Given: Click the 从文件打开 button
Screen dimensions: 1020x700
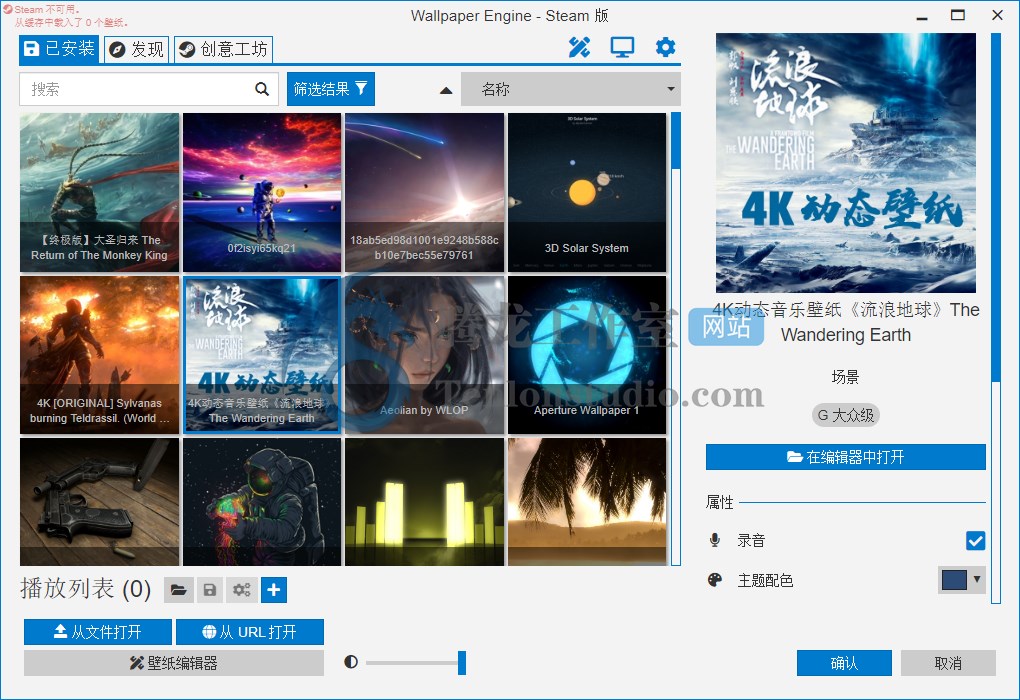Looking at the screenshot, I should coord(98,632).
